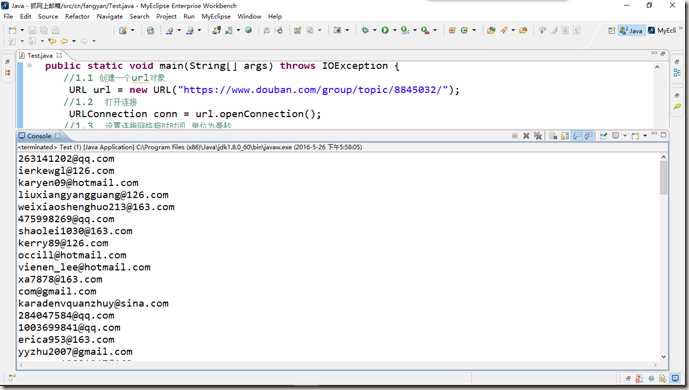
Task: Click the Open Type icon in toolbar
Action: pos(491,30)
